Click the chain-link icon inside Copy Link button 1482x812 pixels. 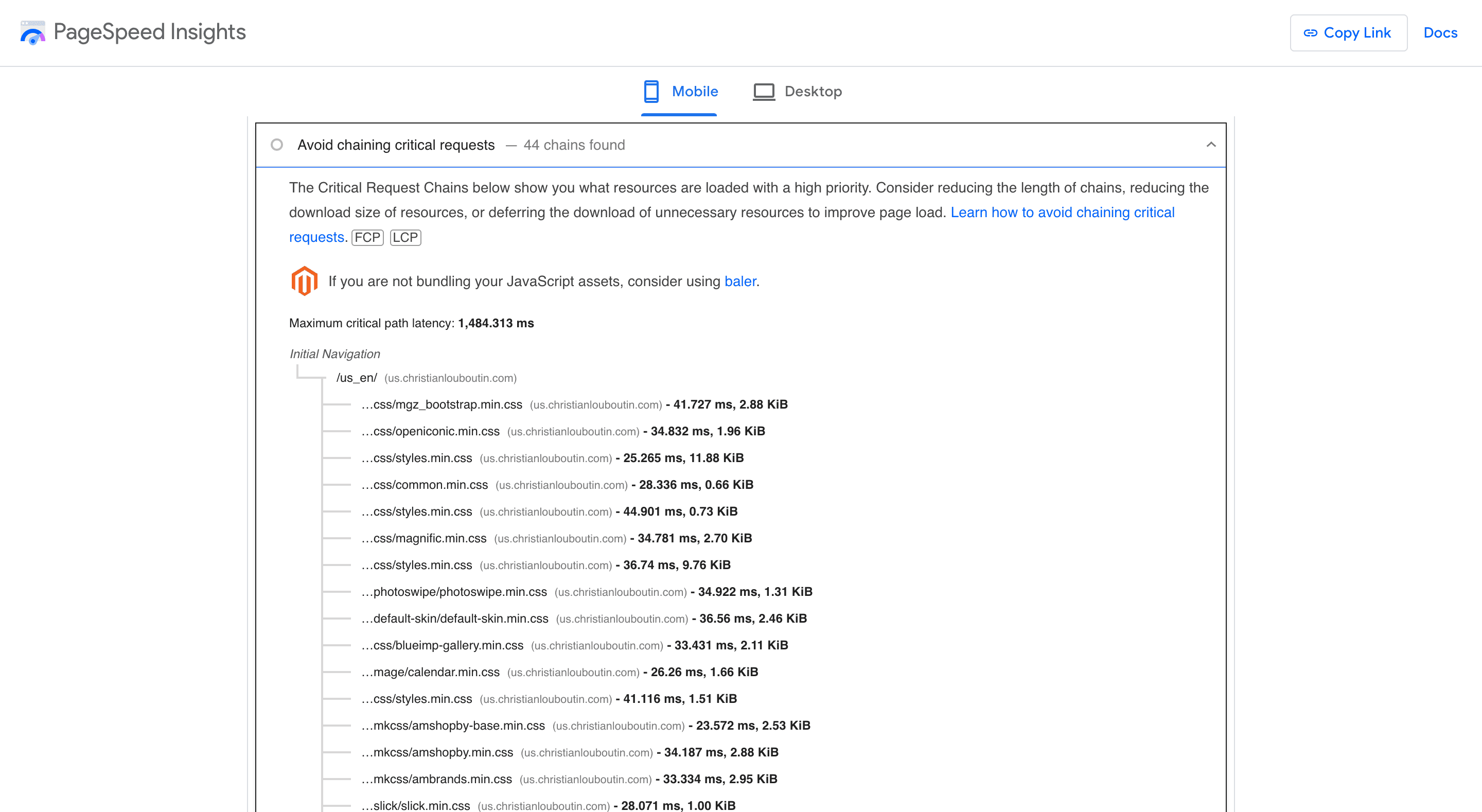coord(1312,33)
